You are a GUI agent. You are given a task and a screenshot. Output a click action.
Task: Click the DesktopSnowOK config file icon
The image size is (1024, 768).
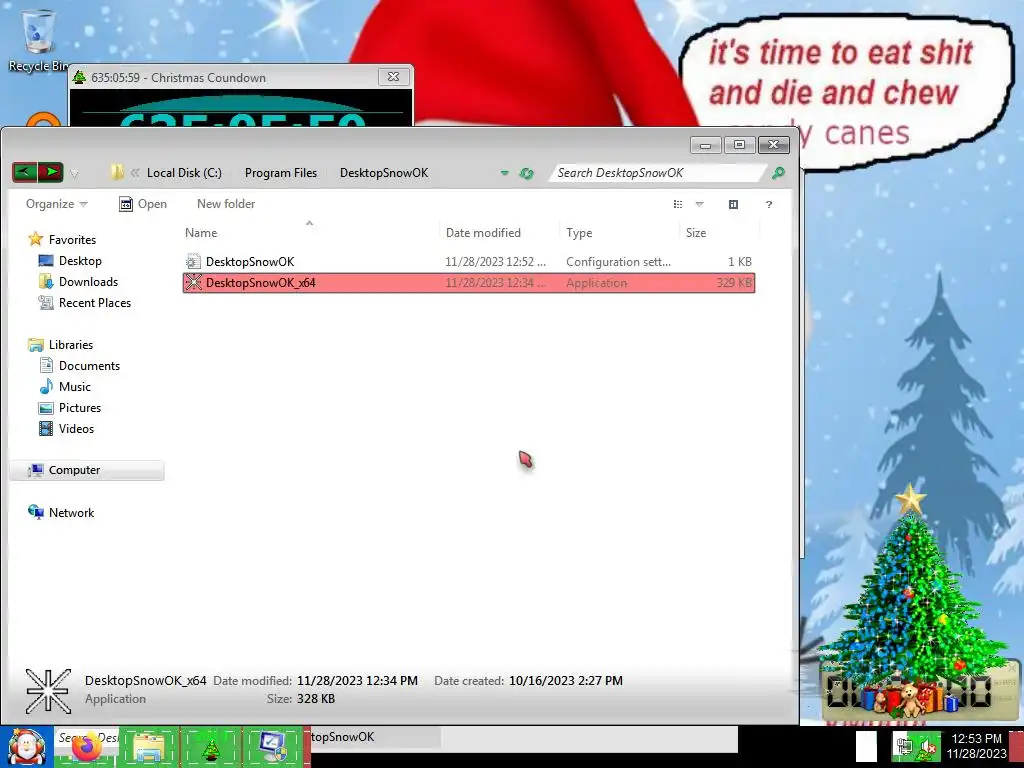click(193, 262)
